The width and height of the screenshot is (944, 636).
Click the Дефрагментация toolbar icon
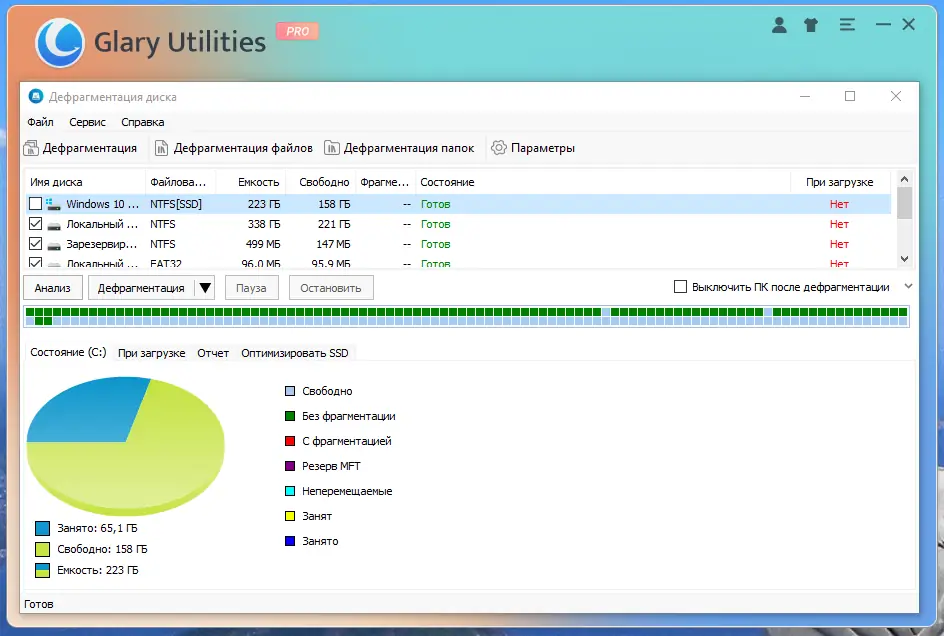(x=31, y=148)
